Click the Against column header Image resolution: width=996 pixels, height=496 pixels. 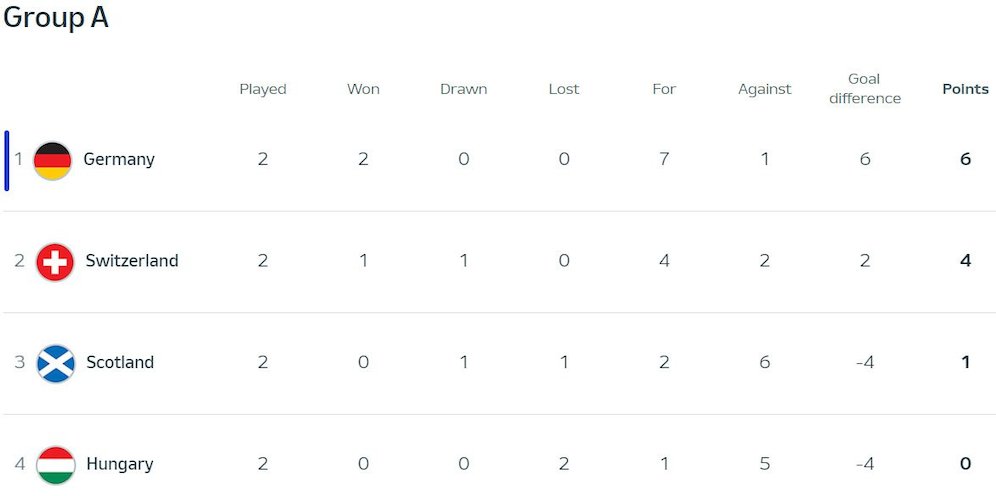tap(765, 89)
